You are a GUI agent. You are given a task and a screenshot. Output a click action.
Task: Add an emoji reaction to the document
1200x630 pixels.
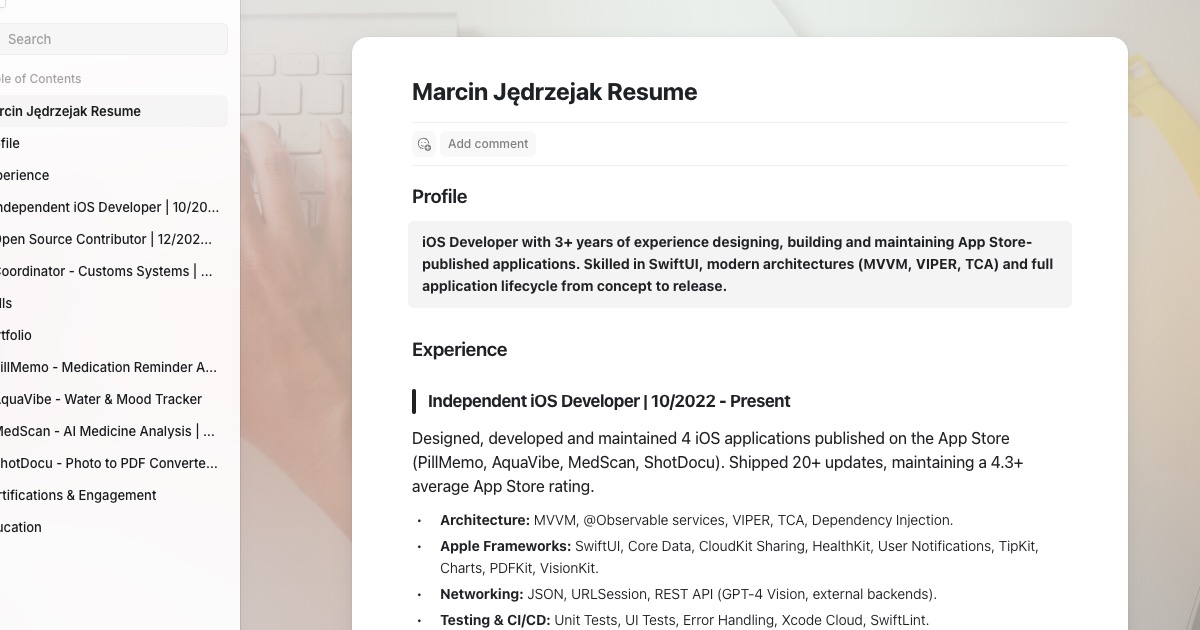424,144
